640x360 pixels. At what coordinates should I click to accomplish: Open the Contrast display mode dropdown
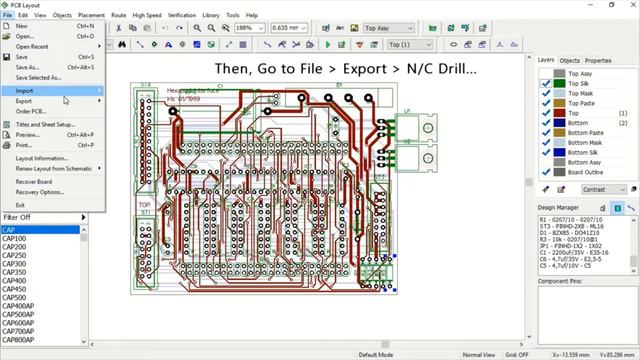[x=622, y=189]
